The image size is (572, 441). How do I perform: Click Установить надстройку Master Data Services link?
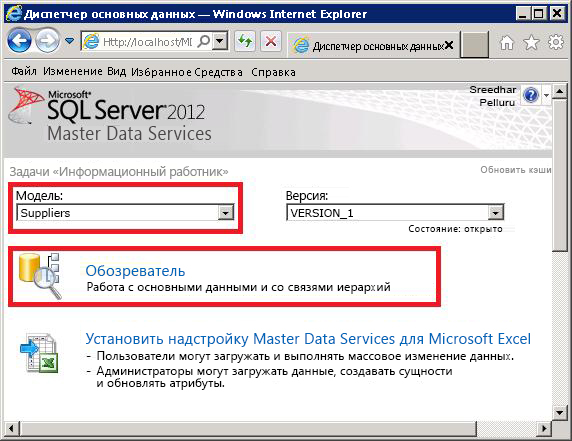[308, 339]
